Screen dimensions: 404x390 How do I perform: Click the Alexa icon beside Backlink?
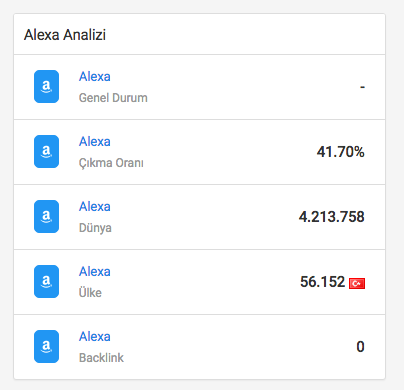point(46,346)
